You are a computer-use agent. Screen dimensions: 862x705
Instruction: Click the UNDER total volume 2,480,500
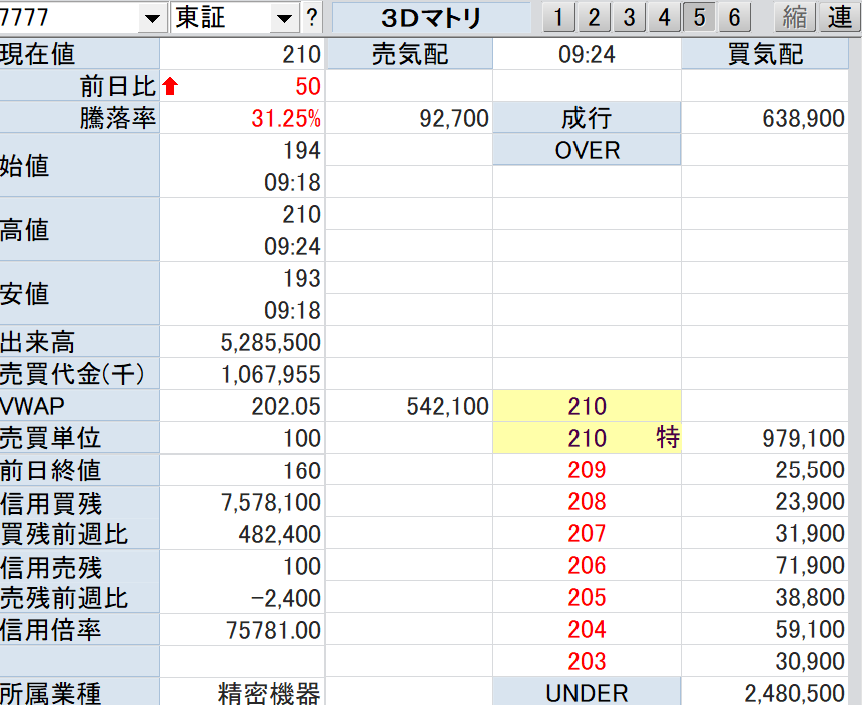794,693
